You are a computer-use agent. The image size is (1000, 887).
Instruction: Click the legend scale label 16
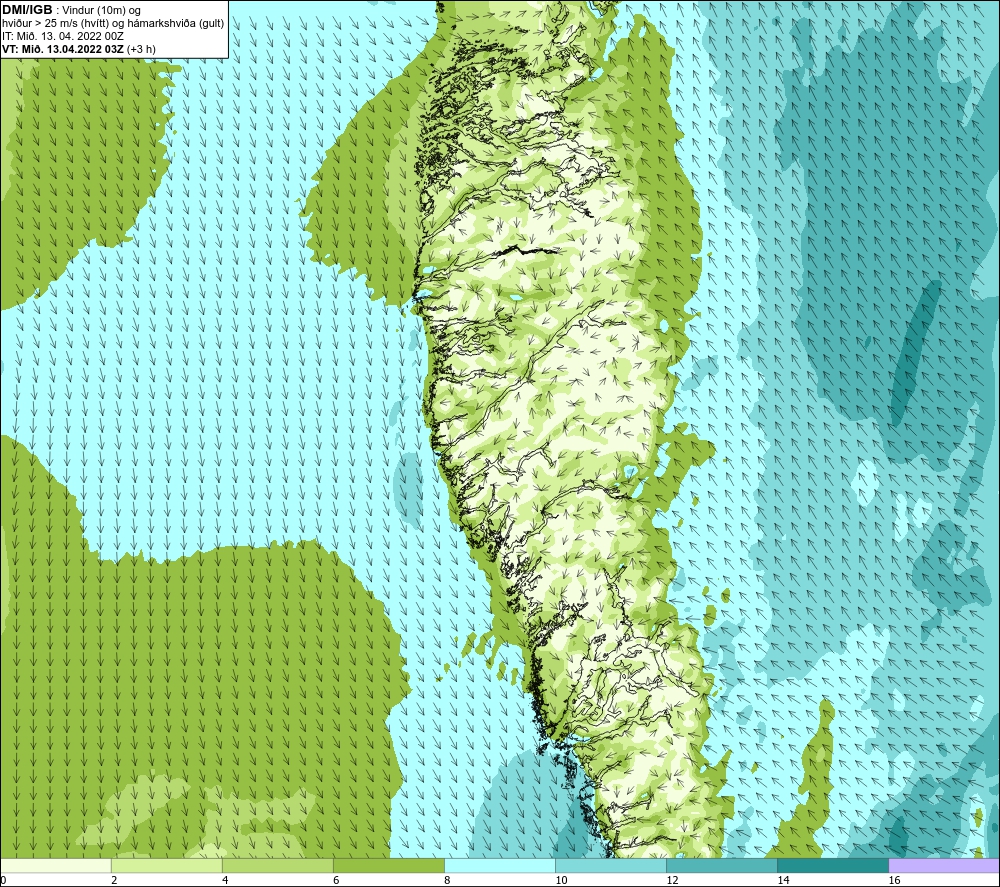point(894,880)
